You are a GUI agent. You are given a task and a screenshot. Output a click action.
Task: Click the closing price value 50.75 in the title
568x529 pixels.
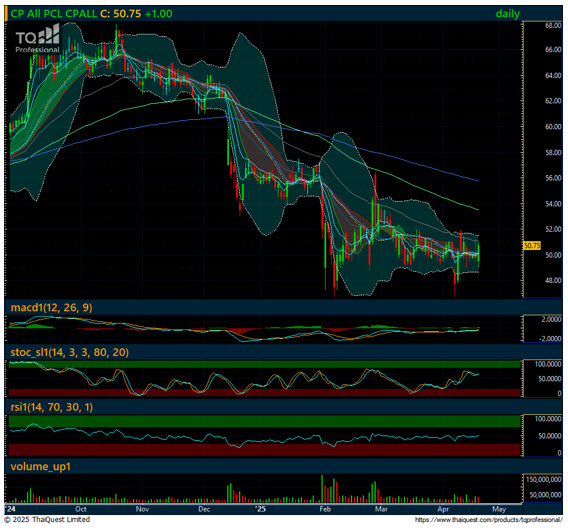[127, 14]
